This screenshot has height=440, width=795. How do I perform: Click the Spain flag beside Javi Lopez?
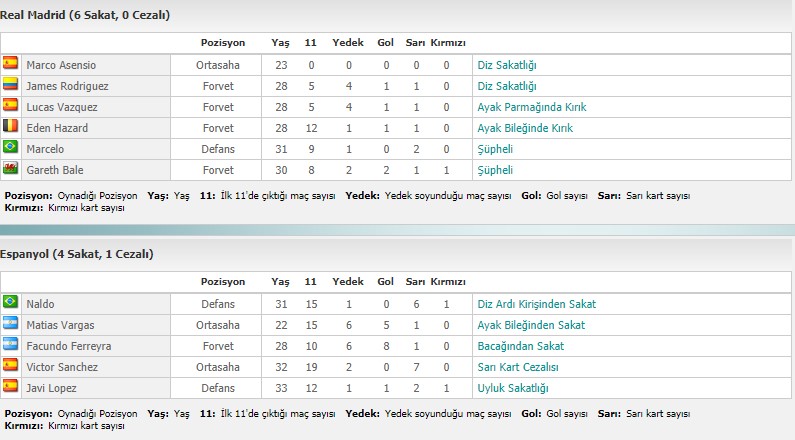tap(10, 386)
